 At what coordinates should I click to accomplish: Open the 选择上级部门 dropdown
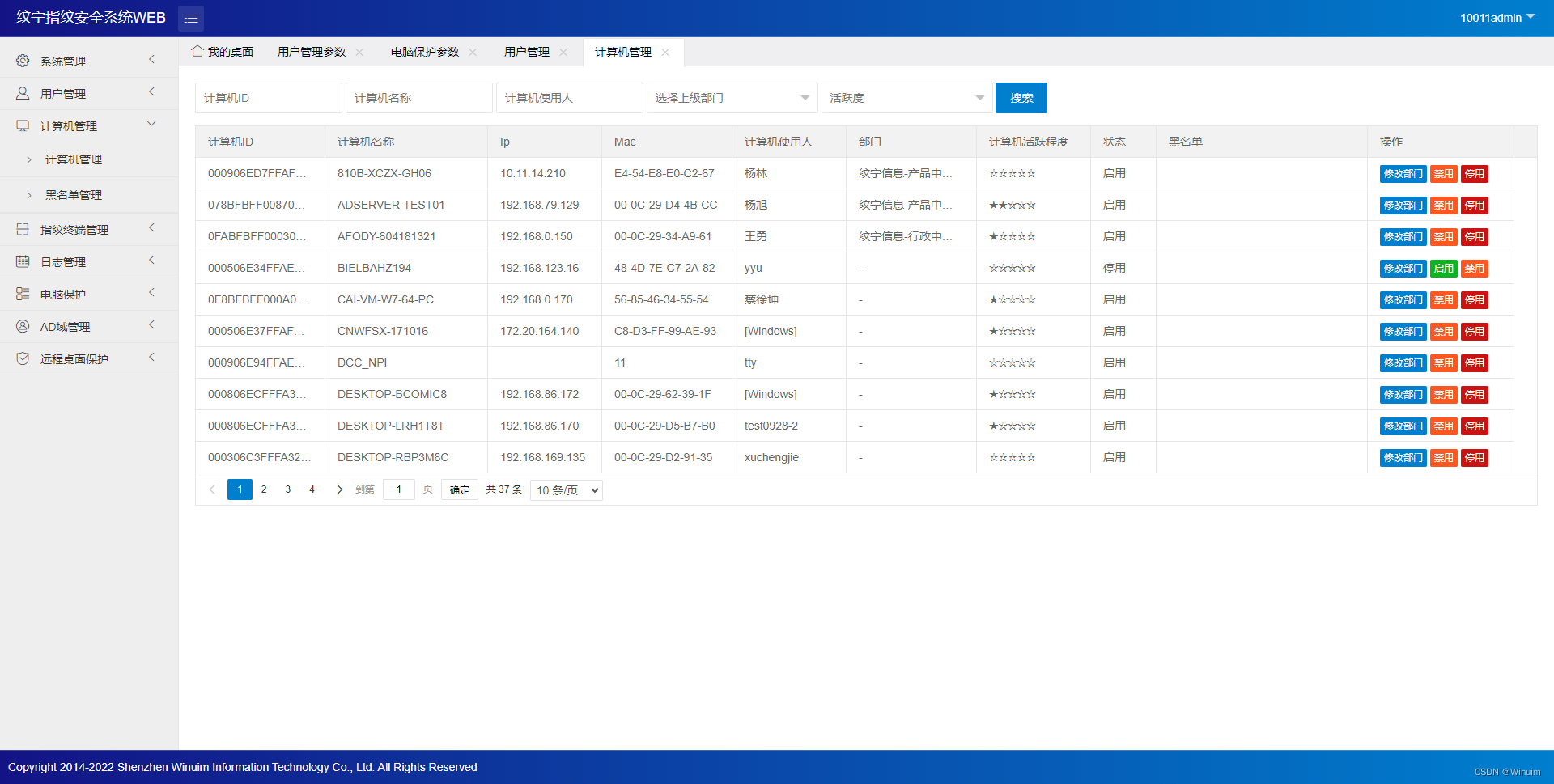click(732, 98)
